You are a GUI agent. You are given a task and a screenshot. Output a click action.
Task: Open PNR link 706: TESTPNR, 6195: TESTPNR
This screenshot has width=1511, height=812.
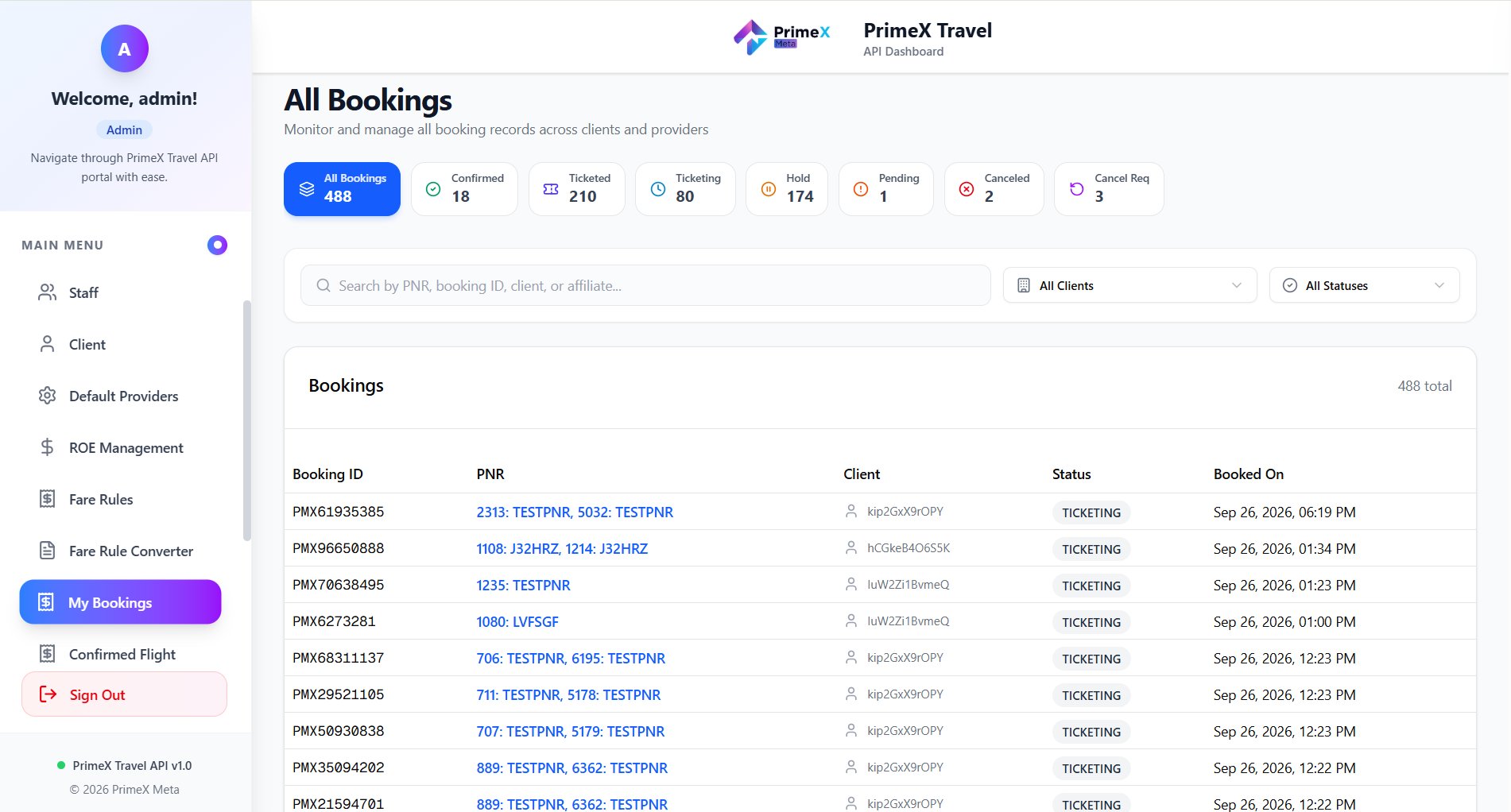tap(571, 659)
